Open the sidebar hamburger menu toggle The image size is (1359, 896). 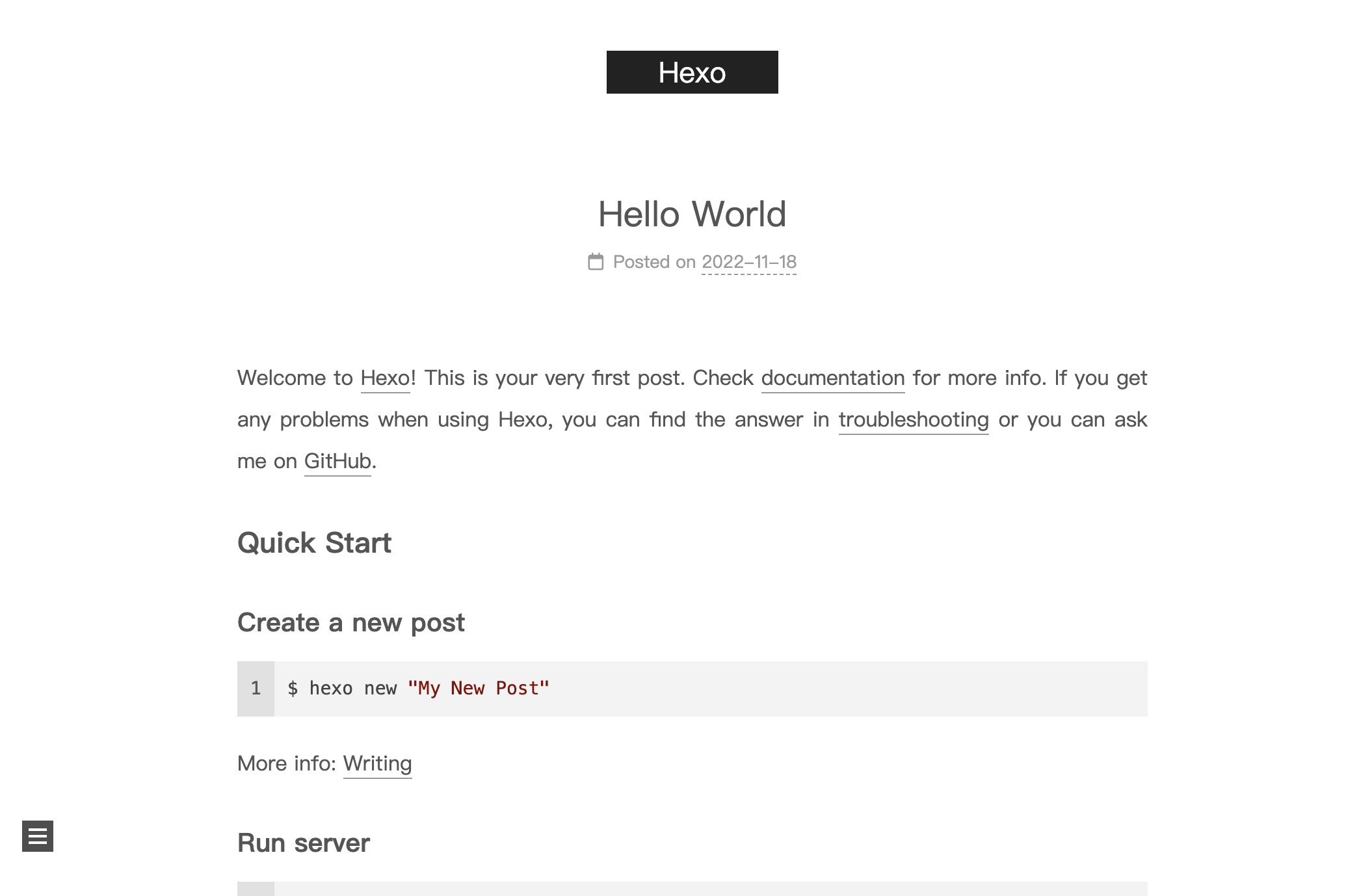(x=38, y=836)
